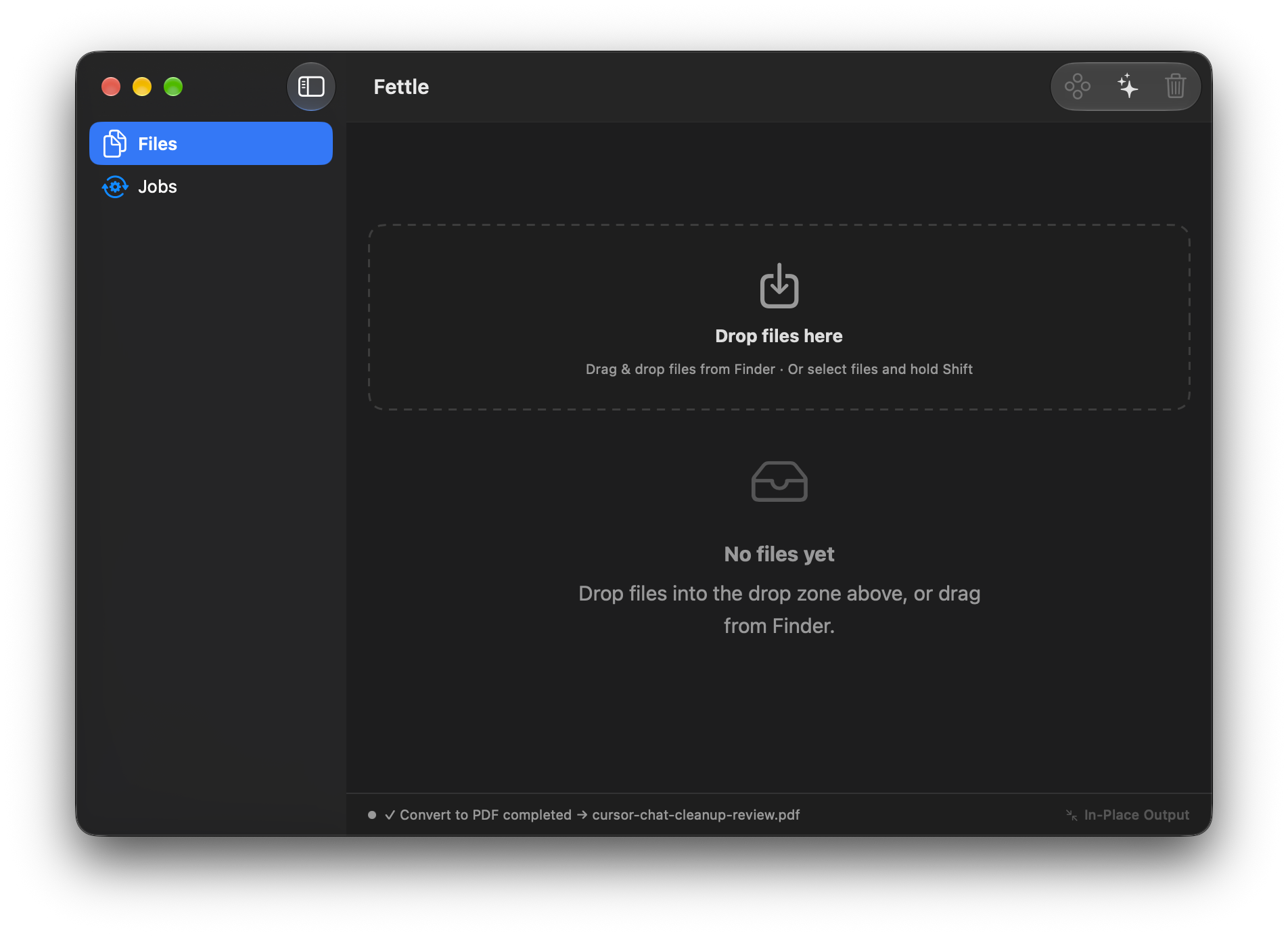1288x936 pixels.
Task: Click the In-Place Output status button
Action: pyautogui.click(x=1127, y=815)
